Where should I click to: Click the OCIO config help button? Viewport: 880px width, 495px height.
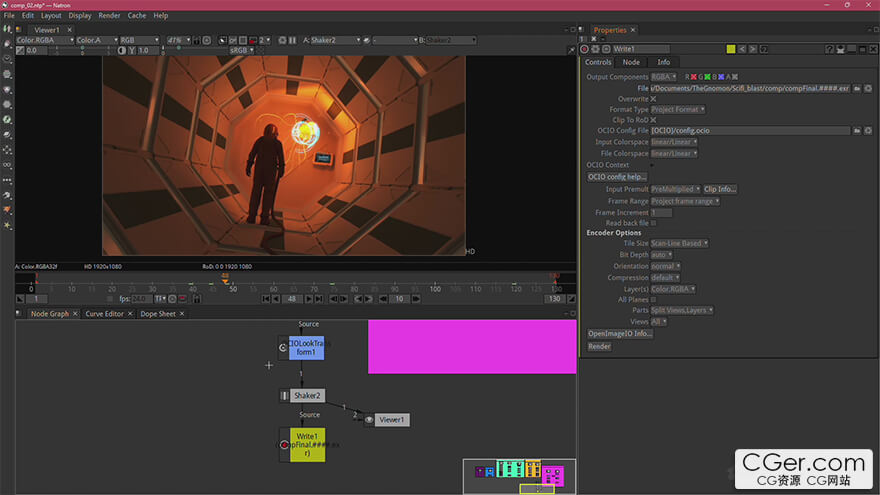[617, 177]
